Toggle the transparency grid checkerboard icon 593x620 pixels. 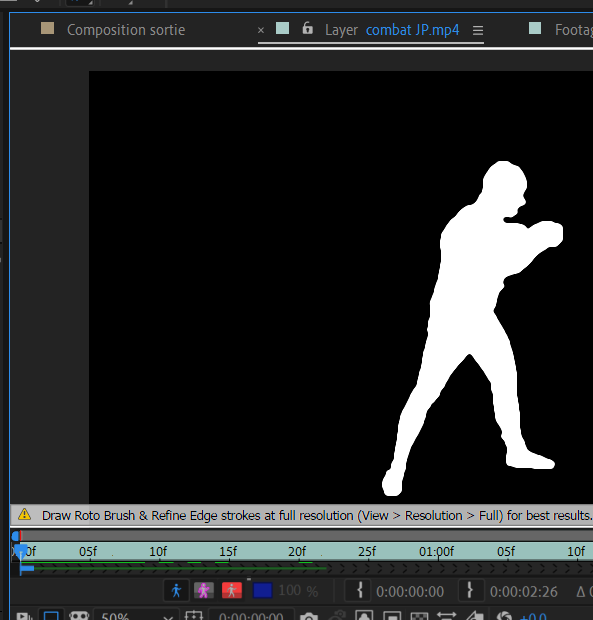coord(419,616)
